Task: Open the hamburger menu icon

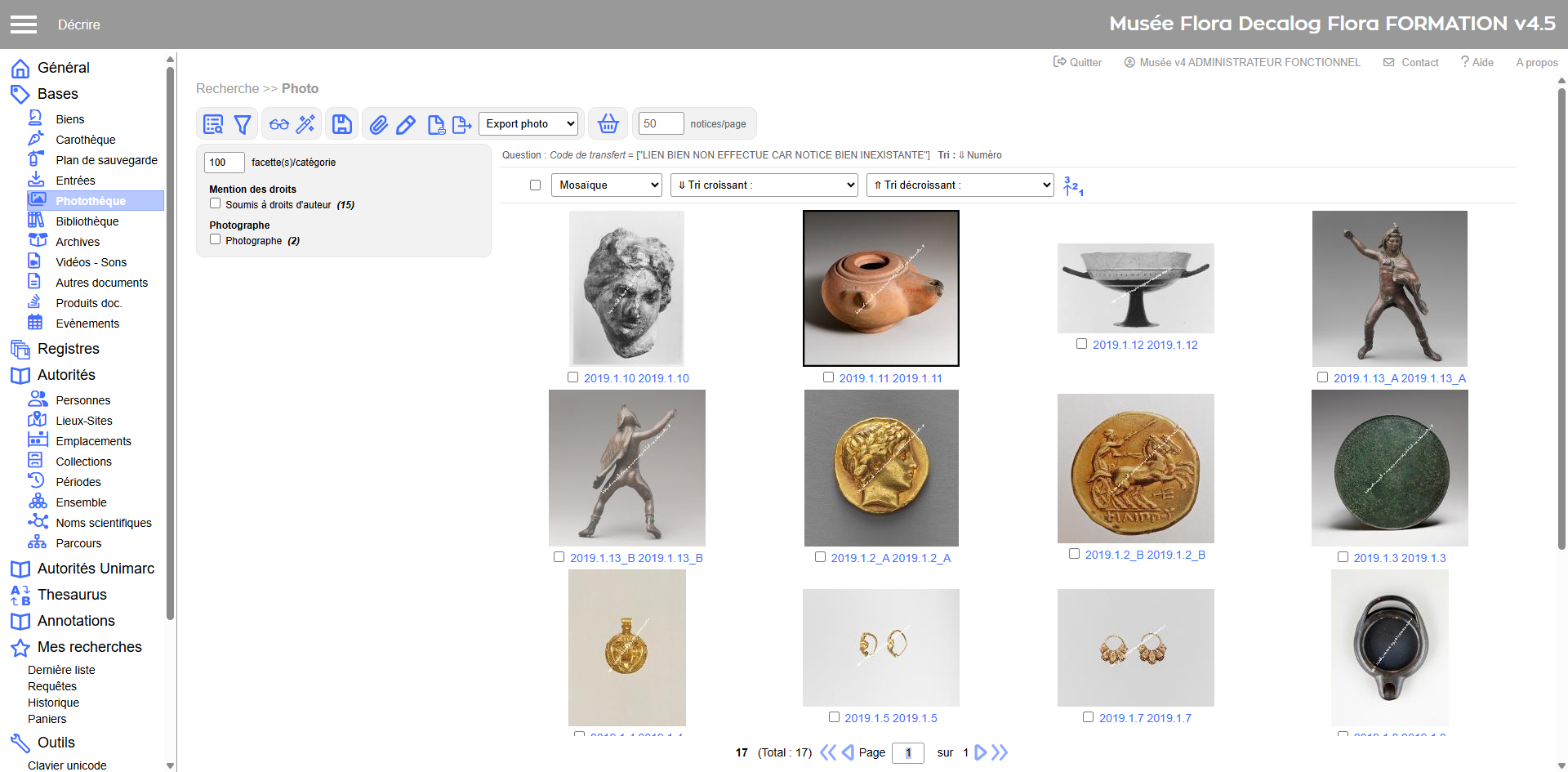Action: tap(24, 25)
